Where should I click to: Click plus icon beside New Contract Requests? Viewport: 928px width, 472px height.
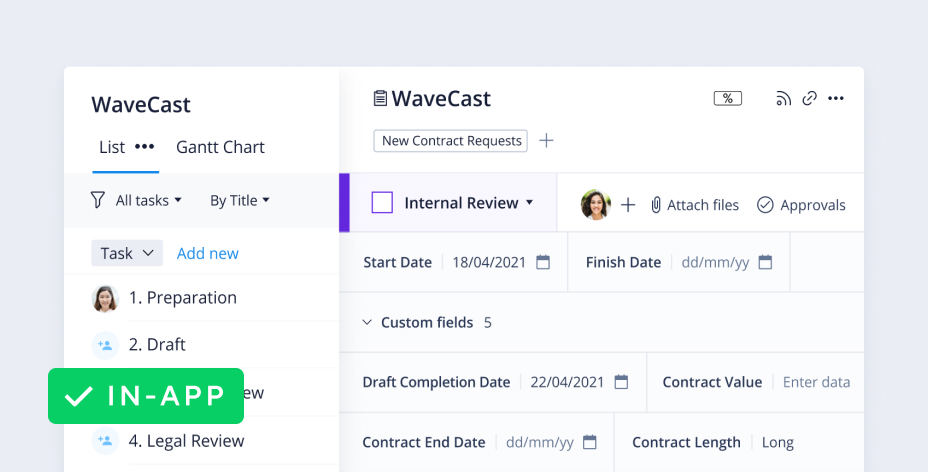pos(546,141)
